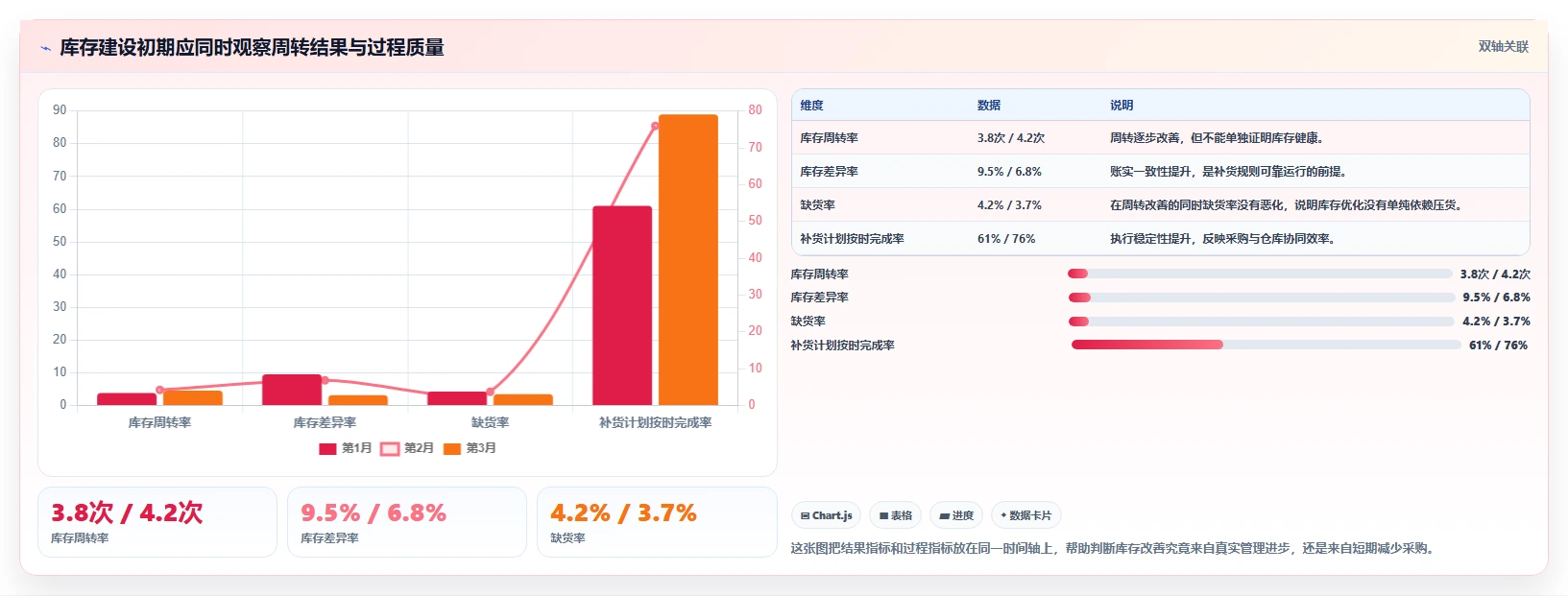Click the tall orange 第3月 completion-rate bar

(688, 259)
